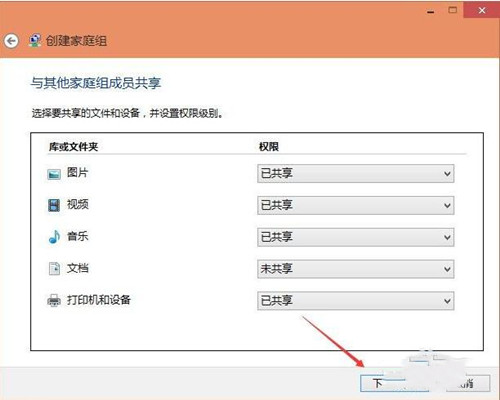
Task: Click the 权限 column header
Action: tap(269, 147)
